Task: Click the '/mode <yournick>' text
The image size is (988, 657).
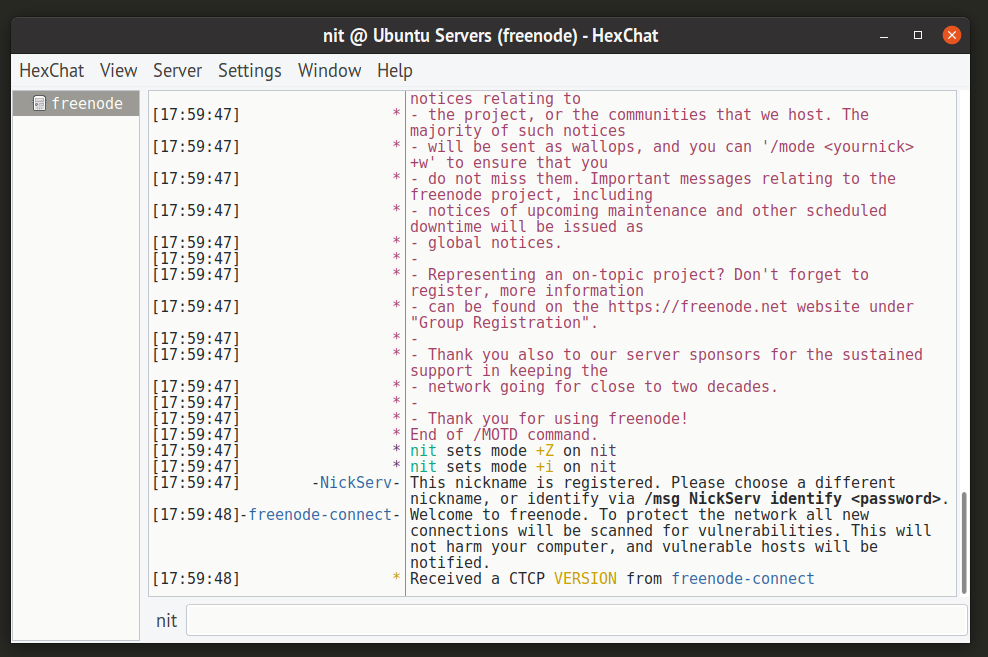Action: 842,147
